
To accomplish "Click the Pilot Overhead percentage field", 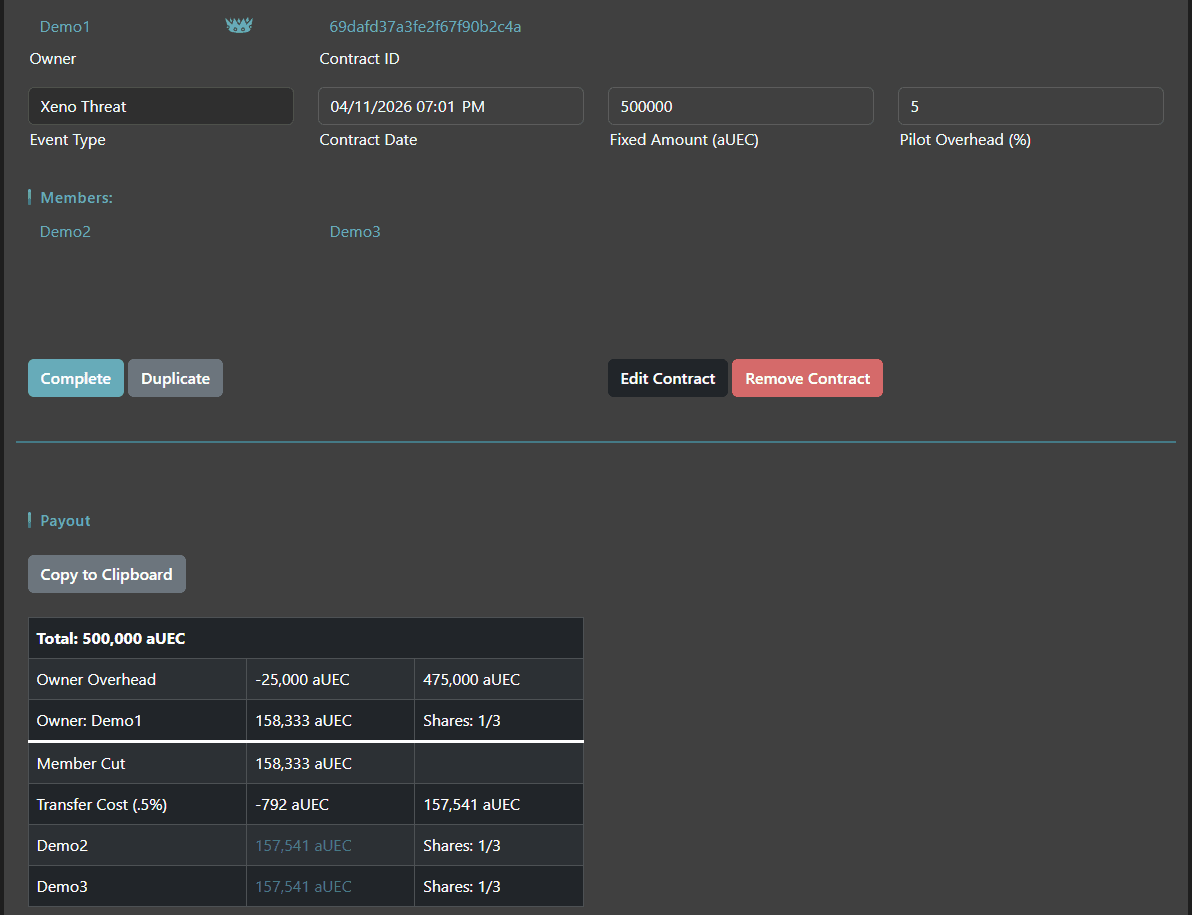I will 1030,106.
